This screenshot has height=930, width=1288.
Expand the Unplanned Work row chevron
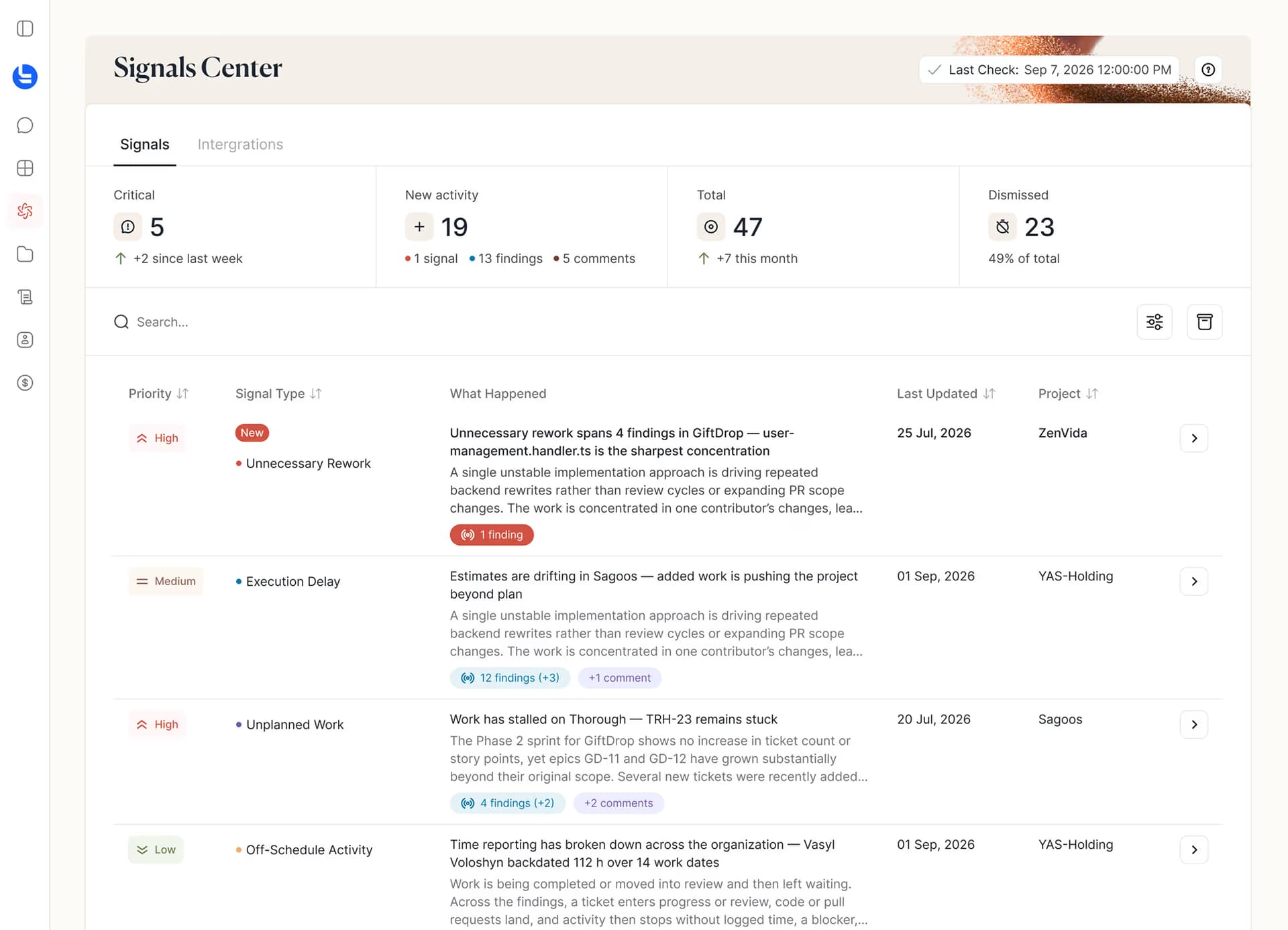pos(1194,725)
